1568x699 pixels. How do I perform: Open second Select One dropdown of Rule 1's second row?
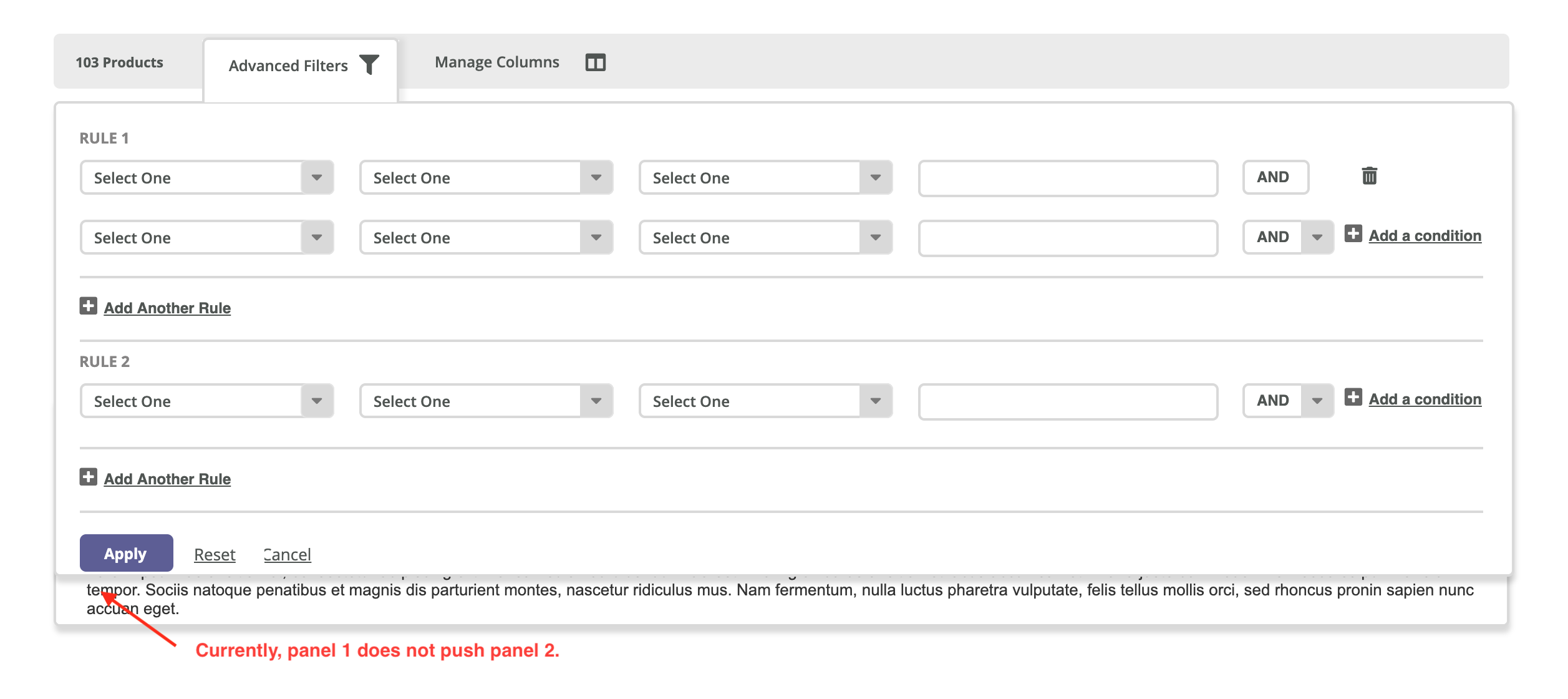tap(486, 238)
